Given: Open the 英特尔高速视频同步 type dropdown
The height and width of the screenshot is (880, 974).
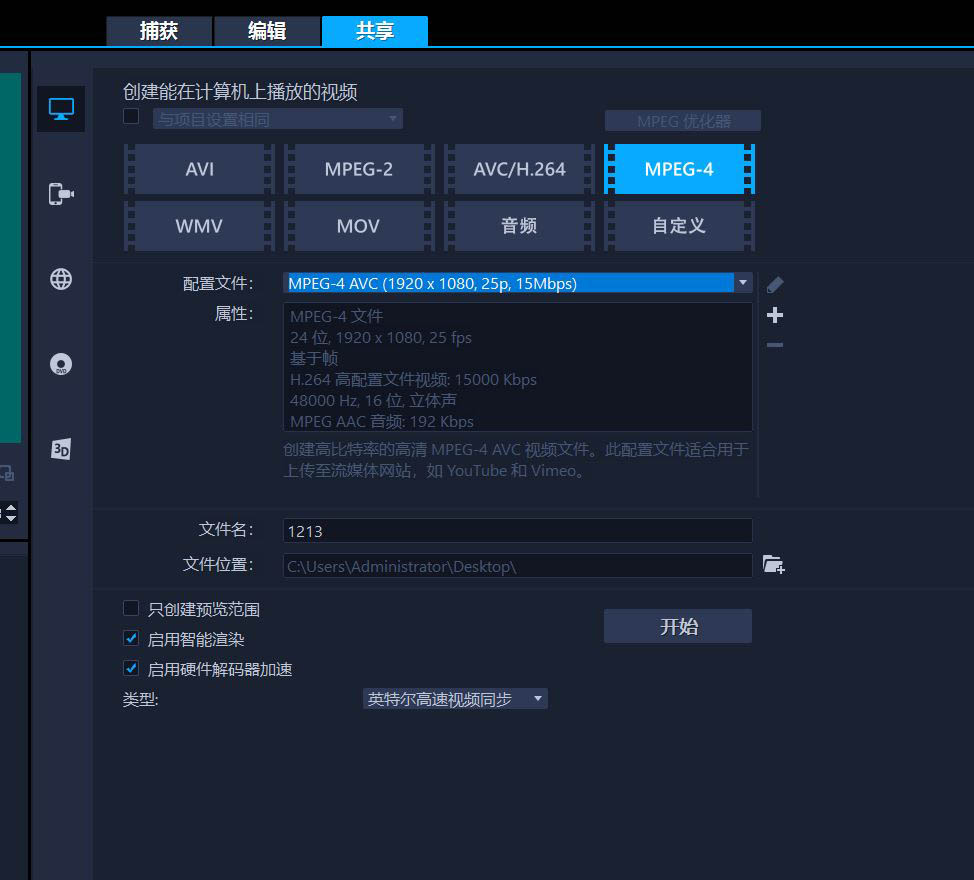Looking at the screenshot, I should click(539, 699).
